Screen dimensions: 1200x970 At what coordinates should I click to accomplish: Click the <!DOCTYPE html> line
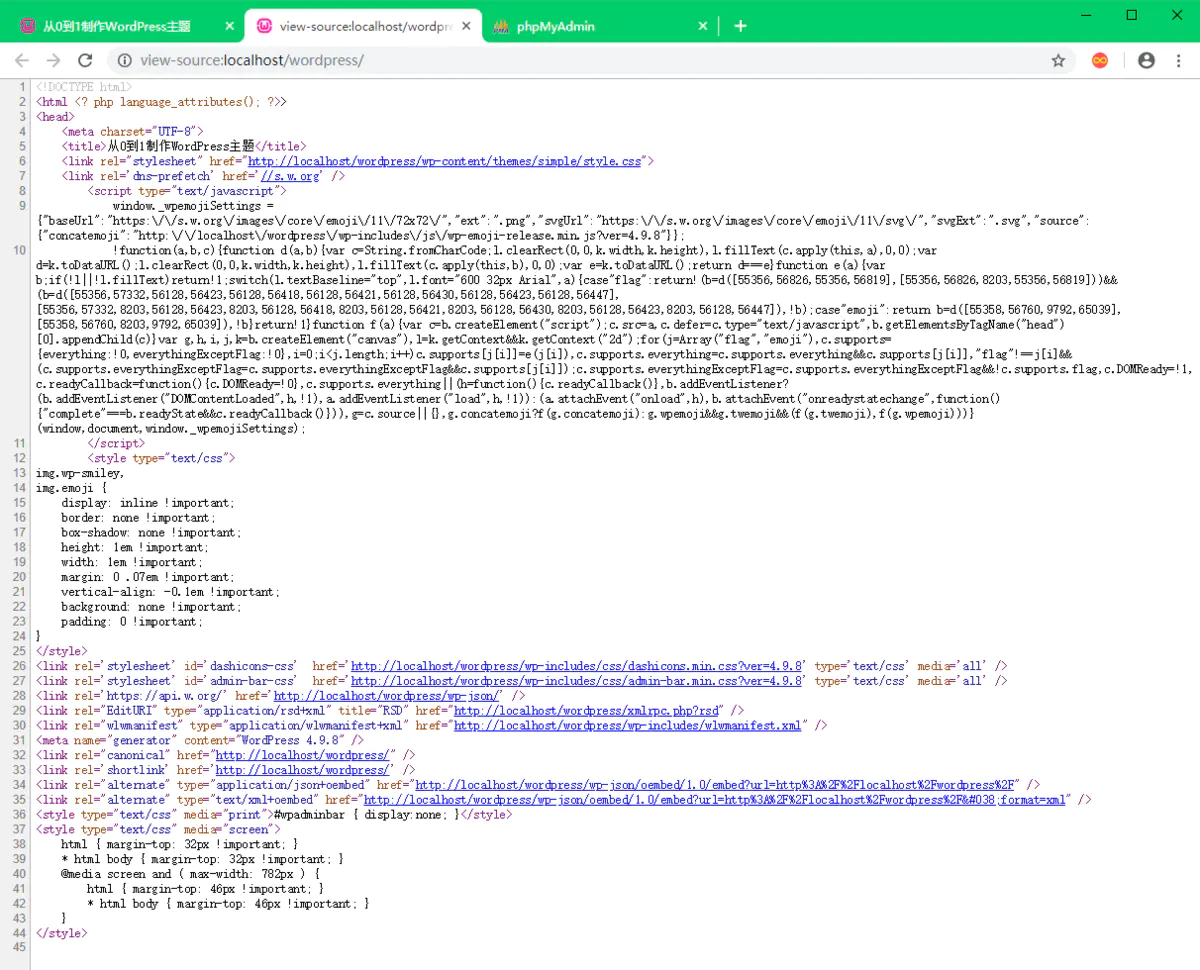[83, 87]
